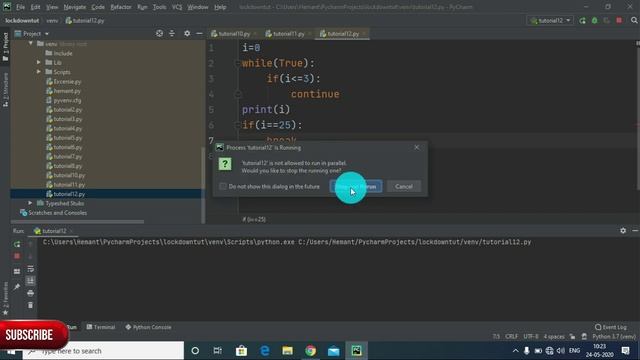The width and height of the screenshot is (640, 360).
Task: Click the CRLF line separator in the status bar
Action: pos(511,336)
